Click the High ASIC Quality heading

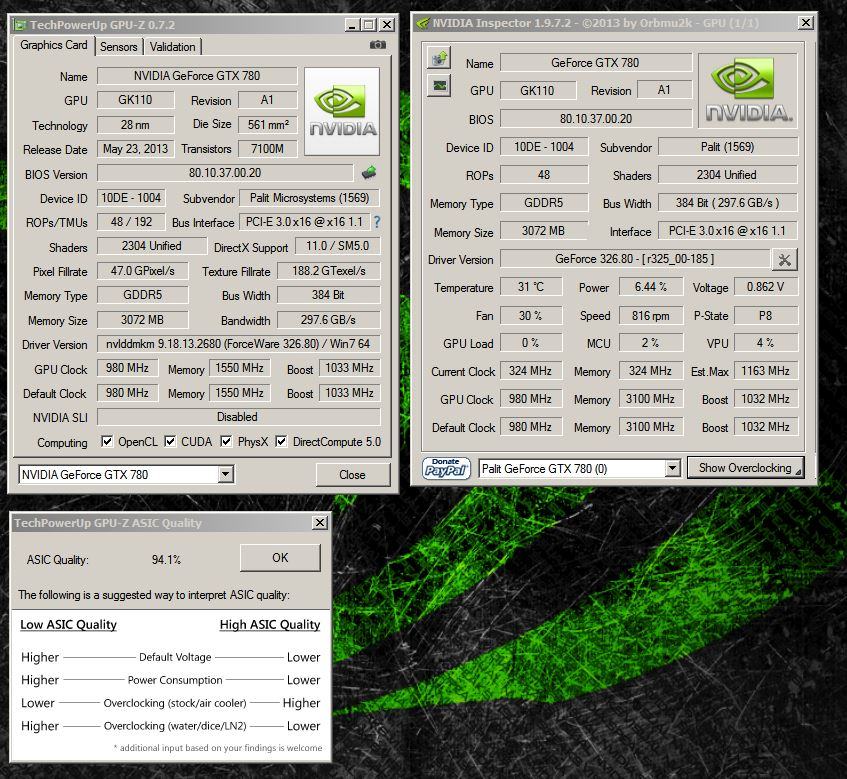(270, 624)
